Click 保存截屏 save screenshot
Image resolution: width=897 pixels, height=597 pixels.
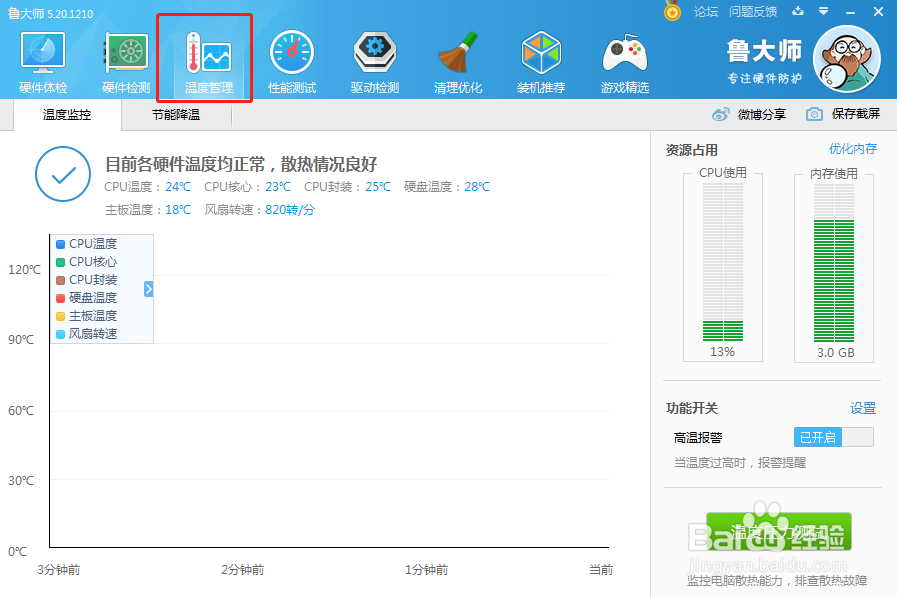click(856, 114)
